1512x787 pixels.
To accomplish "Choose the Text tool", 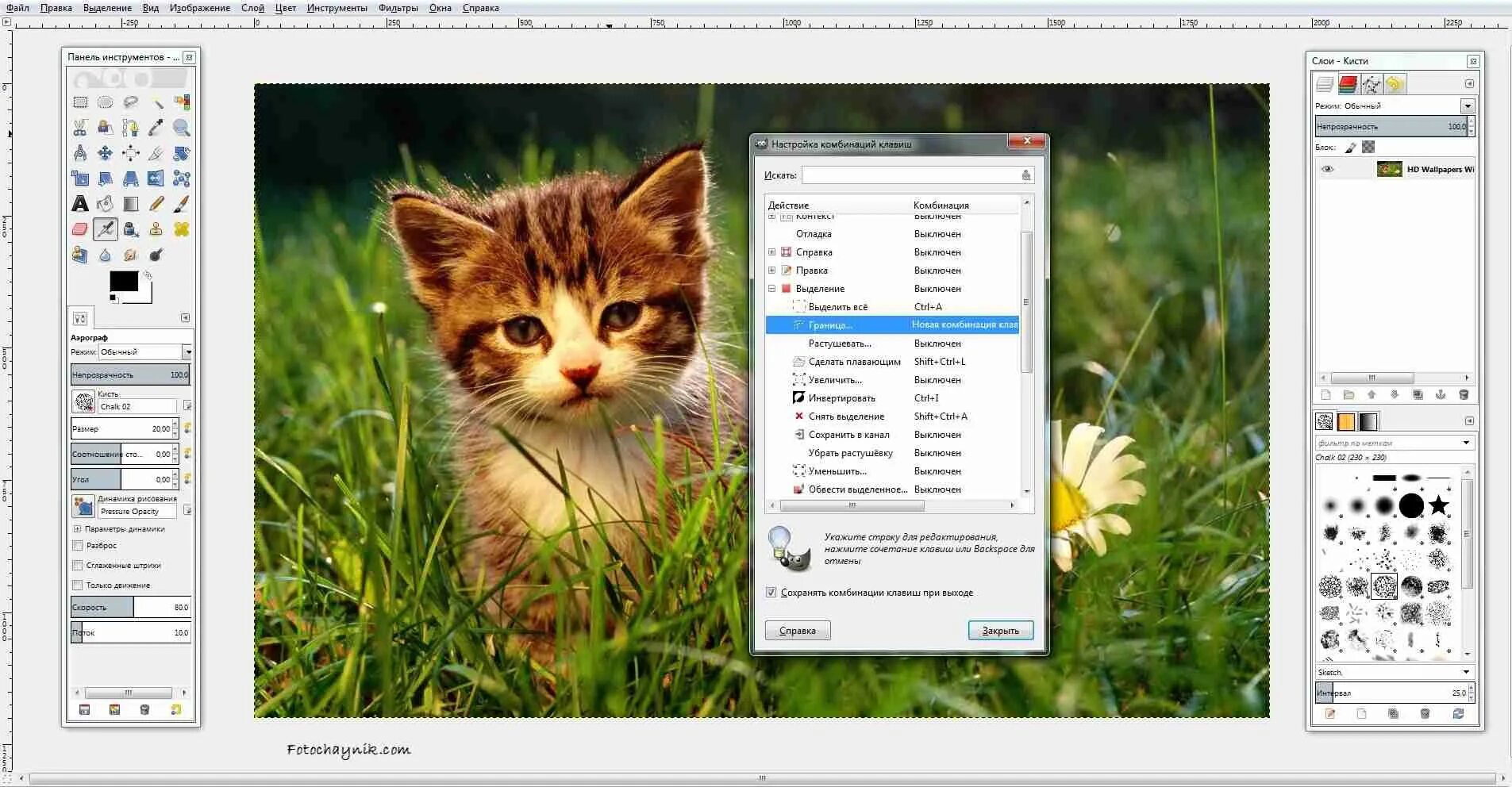I will tap(80, 204).
